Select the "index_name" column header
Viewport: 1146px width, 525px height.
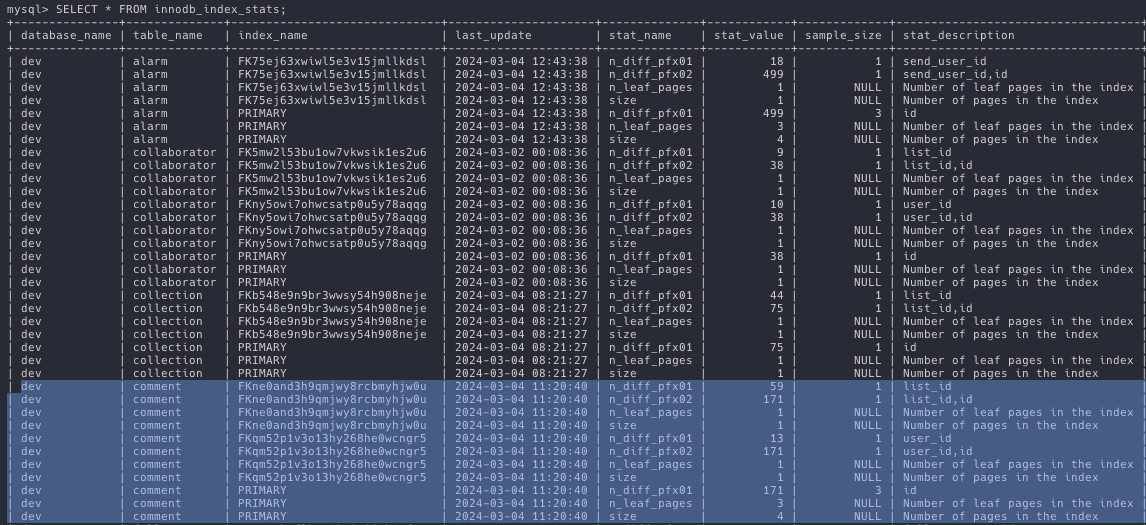(x=273, y=35)
